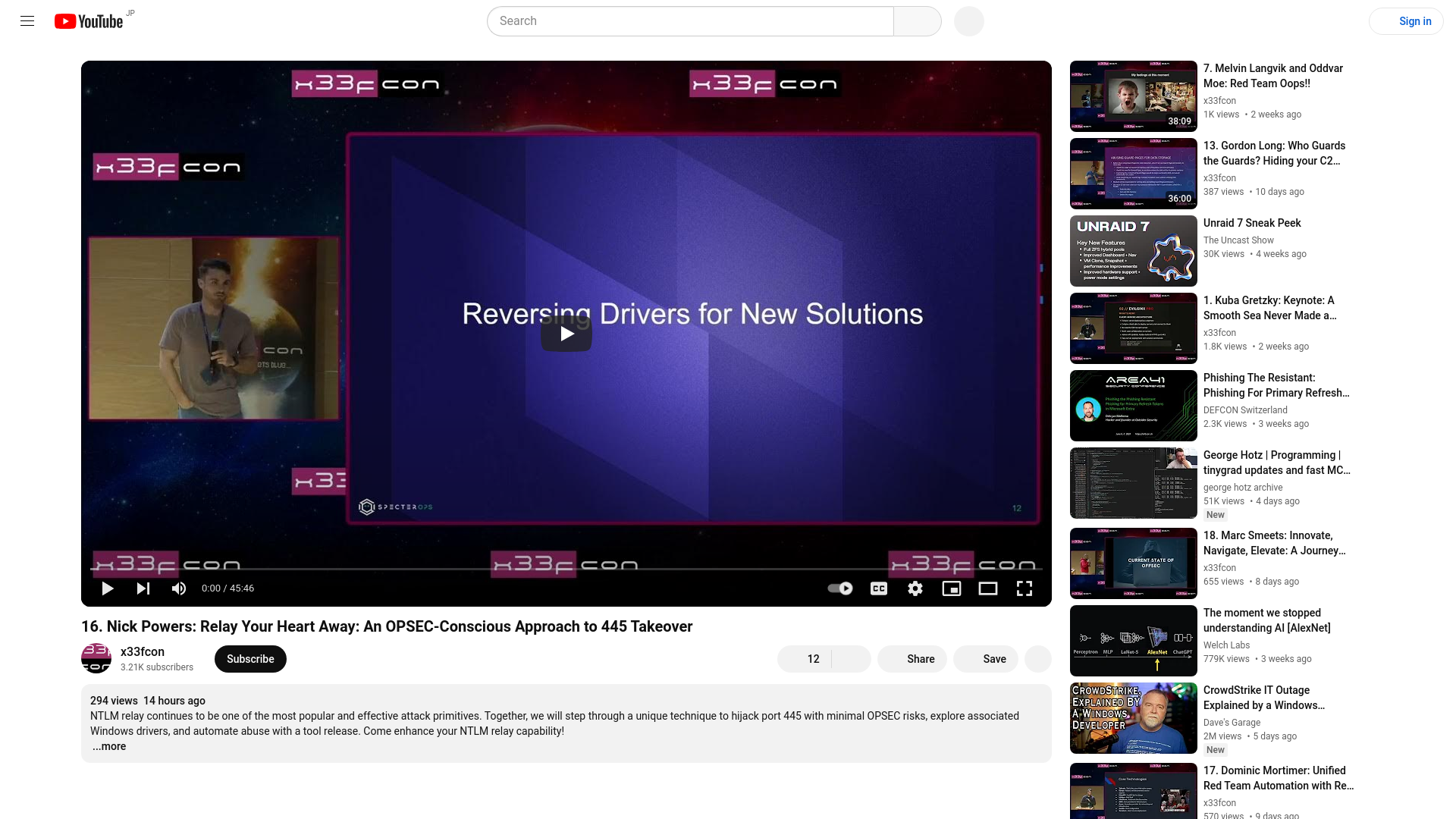Open the hamburger guide menu
Viewport: 1456px width, 819px height.
[27, 21]
